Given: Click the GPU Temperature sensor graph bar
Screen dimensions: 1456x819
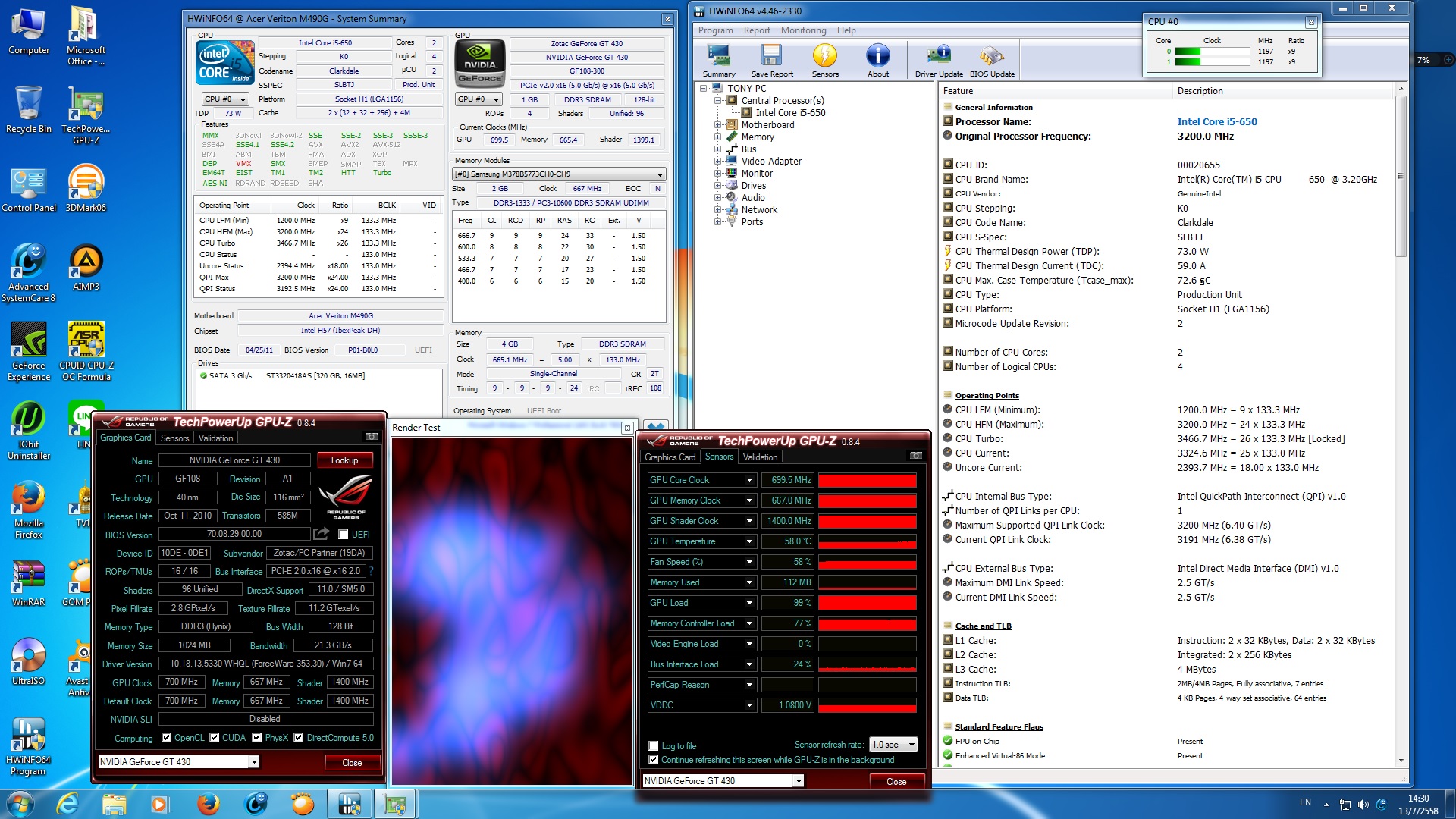Looking at the screenshot, I should [867, 541].
